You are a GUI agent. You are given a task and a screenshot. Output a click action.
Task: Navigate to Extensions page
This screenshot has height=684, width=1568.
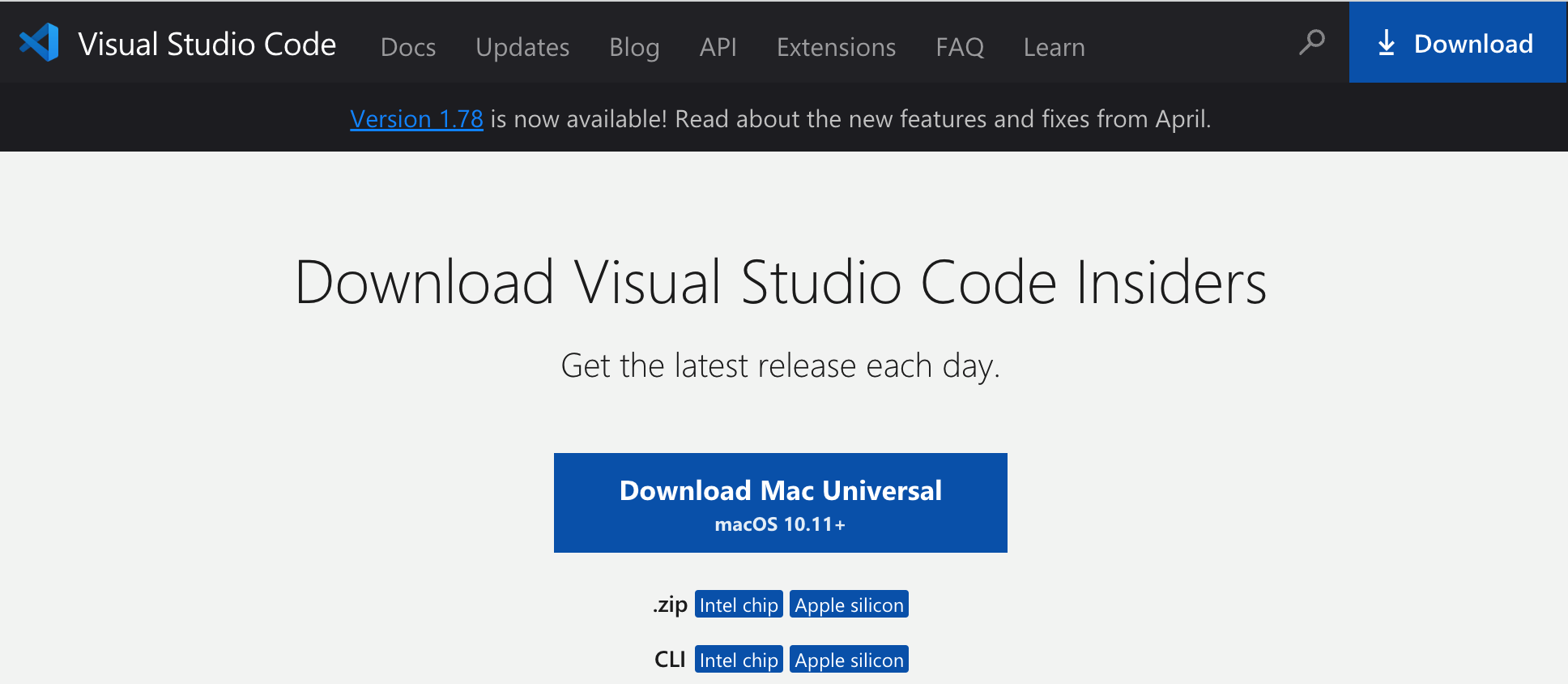click(x=836, y=47)
